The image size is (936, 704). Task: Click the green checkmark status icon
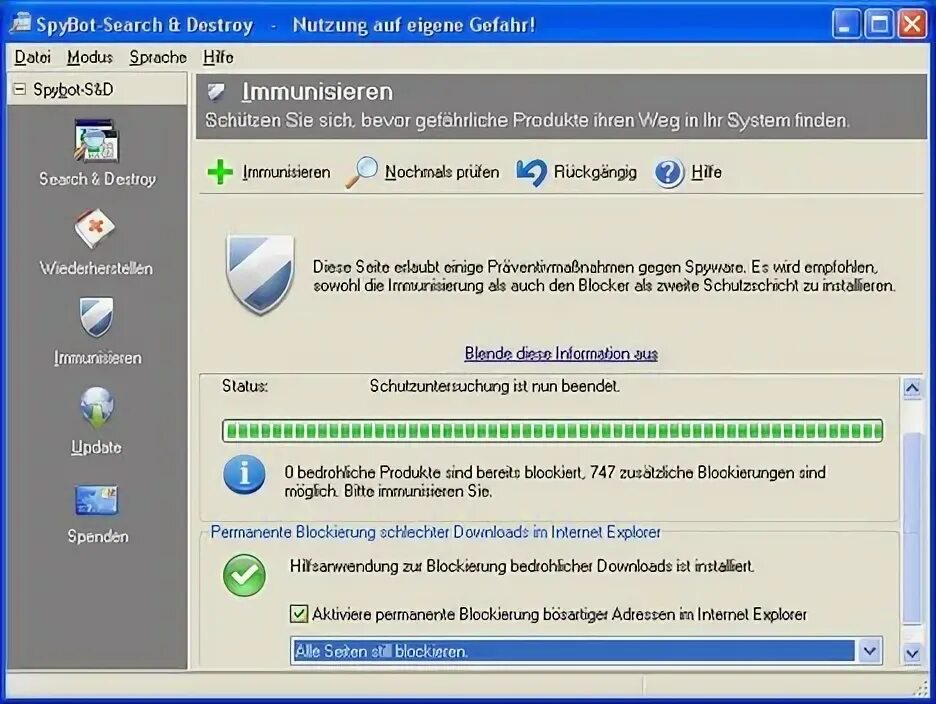[244, 575]
